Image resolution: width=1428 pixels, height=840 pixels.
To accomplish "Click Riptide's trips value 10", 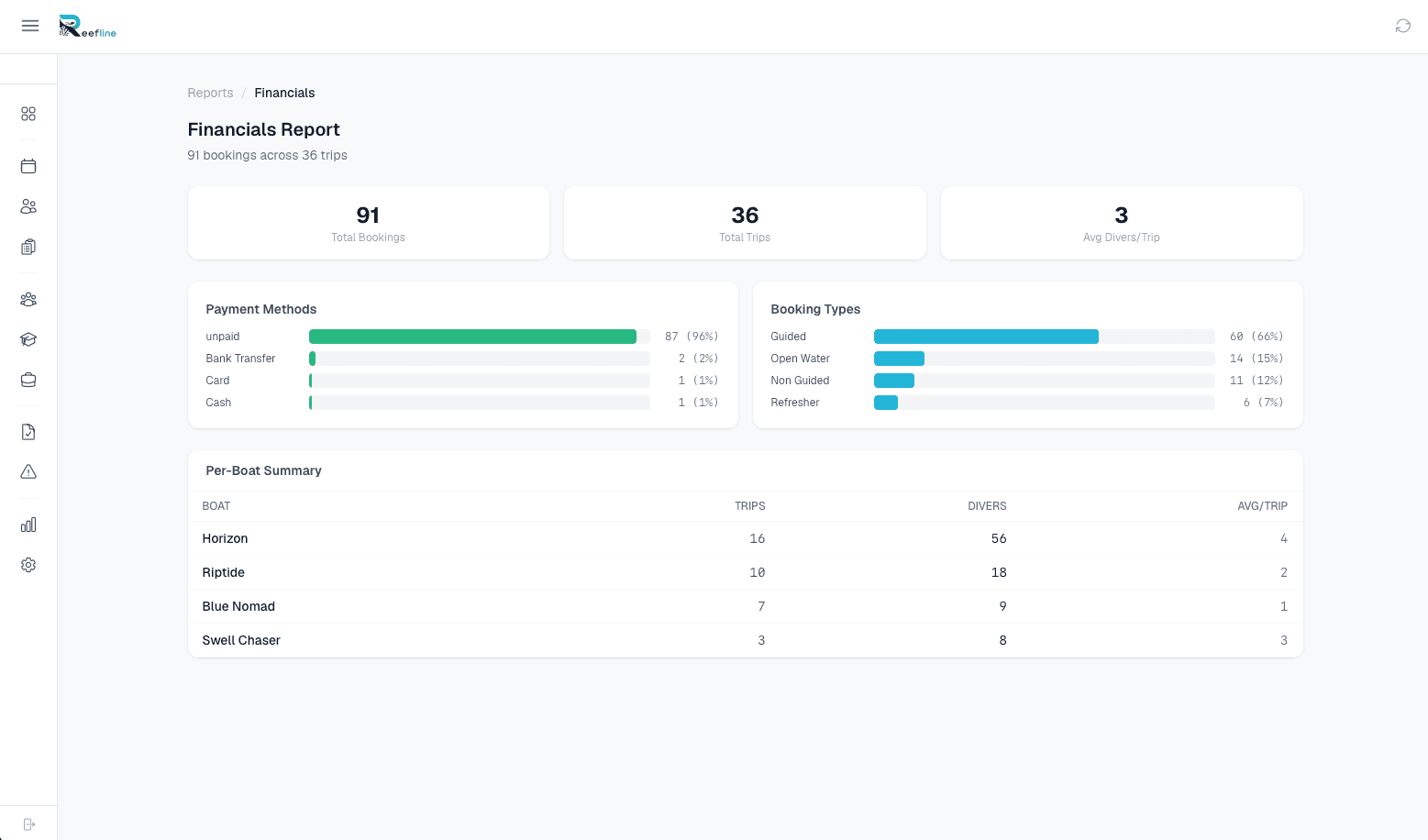I will [x=758, y=572].
